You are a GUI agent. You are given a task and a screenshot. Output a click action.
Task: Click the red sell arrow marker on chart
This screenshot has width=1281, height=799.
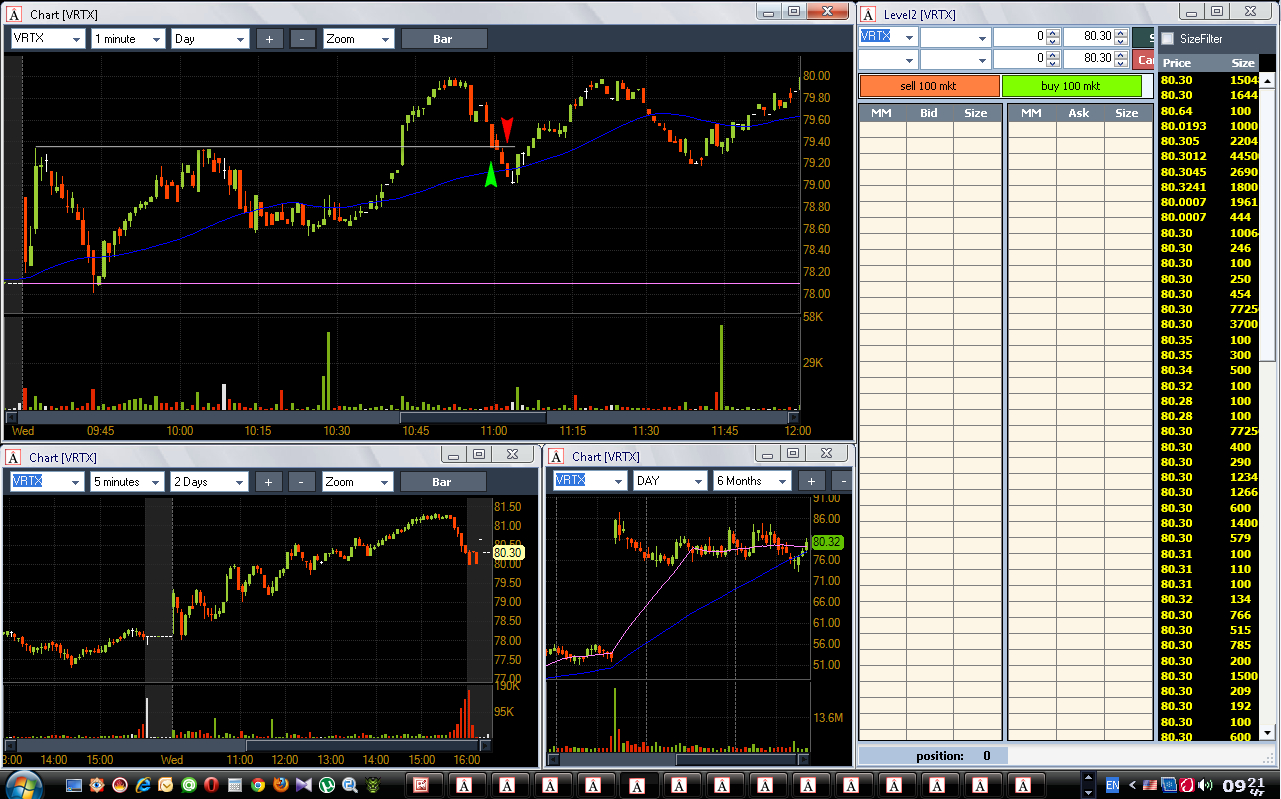coord(507,129)
